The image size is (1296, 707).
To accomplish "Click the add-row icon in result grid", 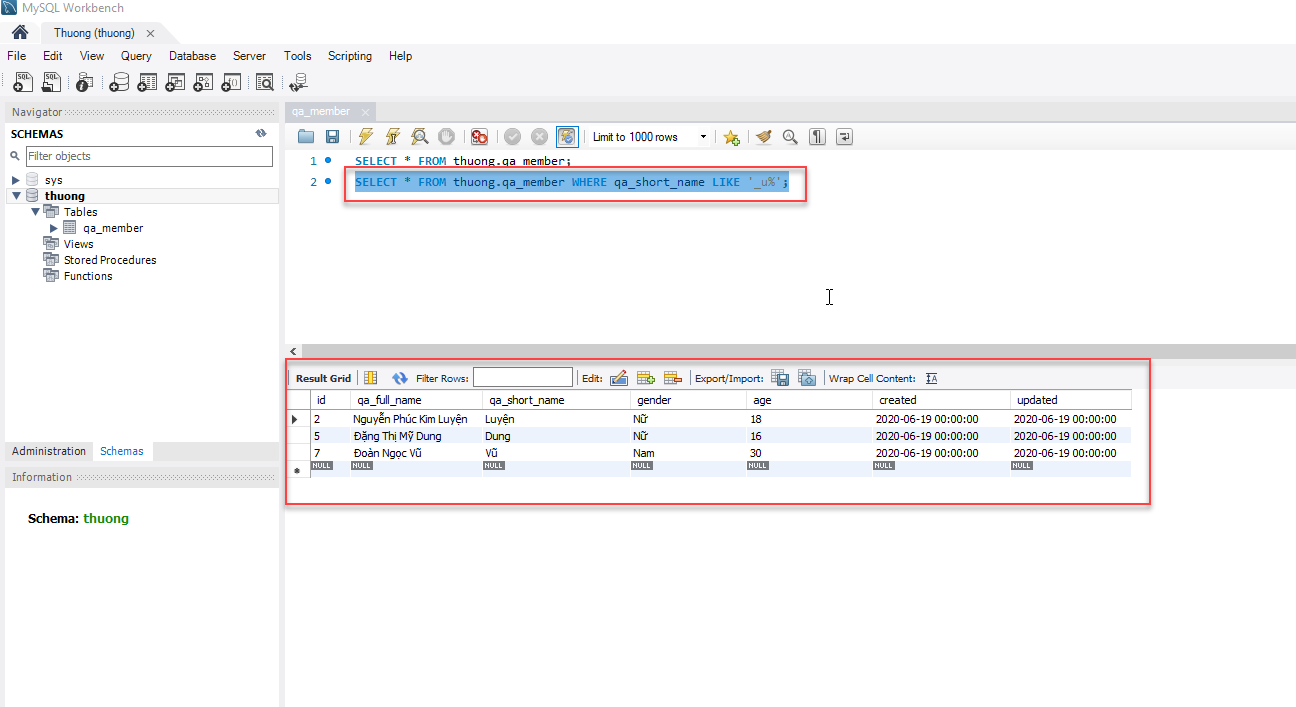I will point(646,378).
